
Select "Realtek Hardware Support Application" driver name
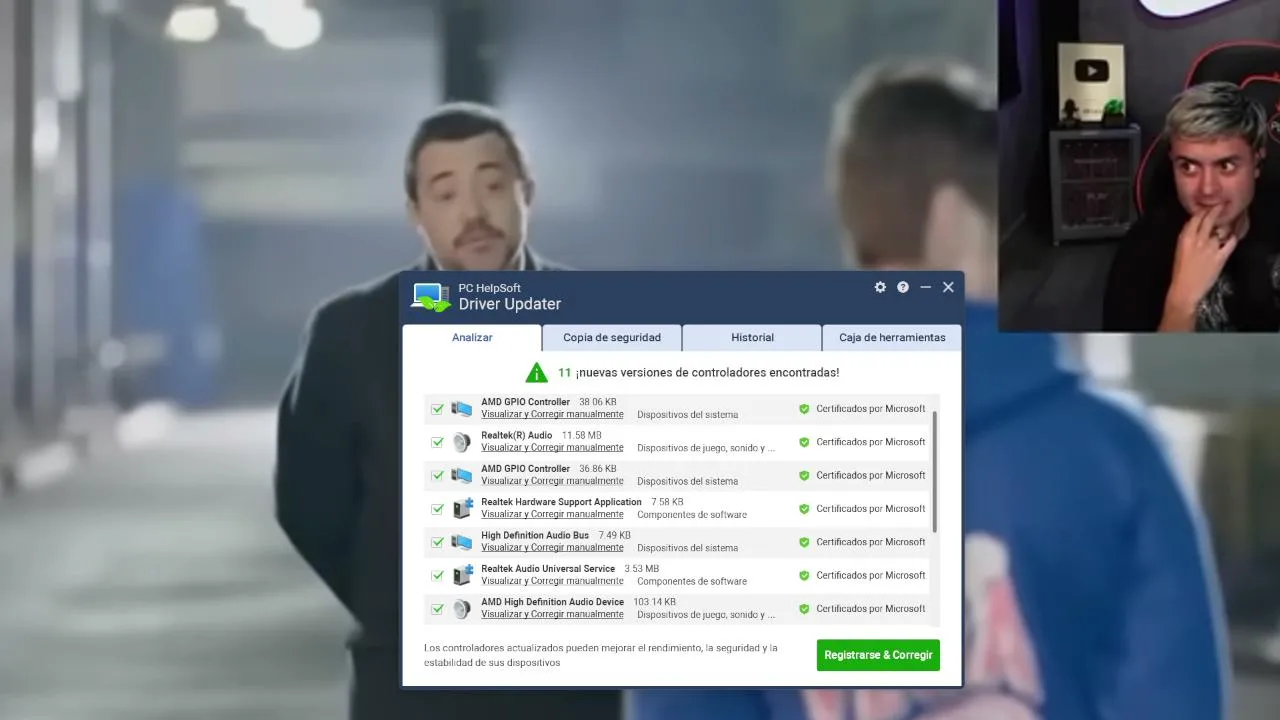pos(561,502)
